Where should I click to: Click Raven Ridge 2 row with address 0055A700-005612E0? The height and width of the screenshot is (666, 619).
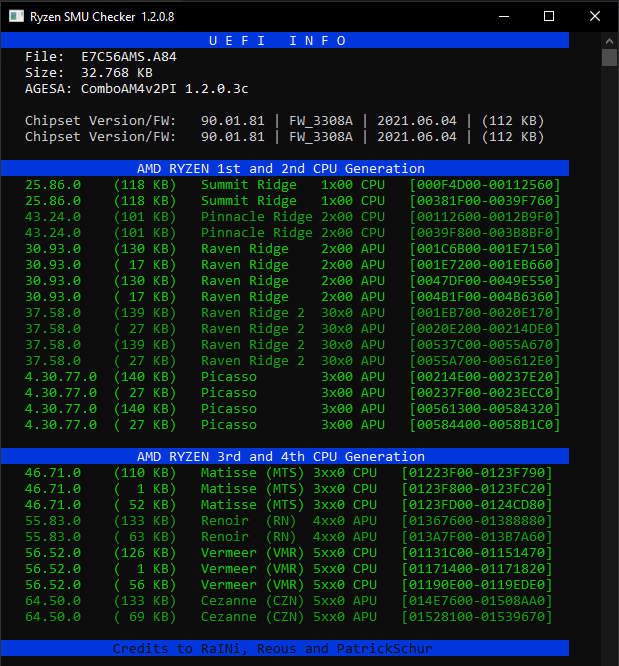point(292,361)
